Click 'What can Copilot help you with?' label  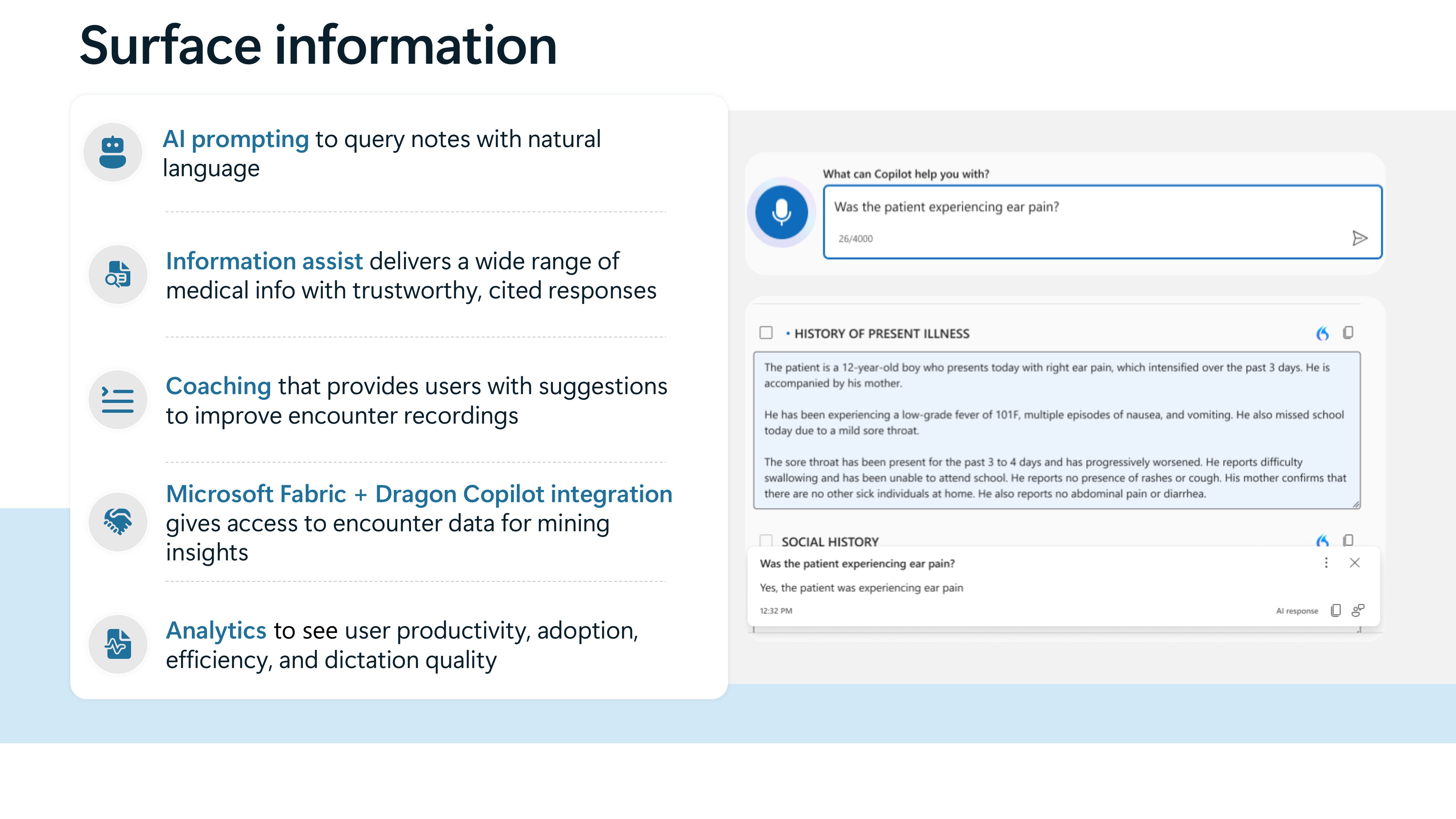(x=906, y=174)
